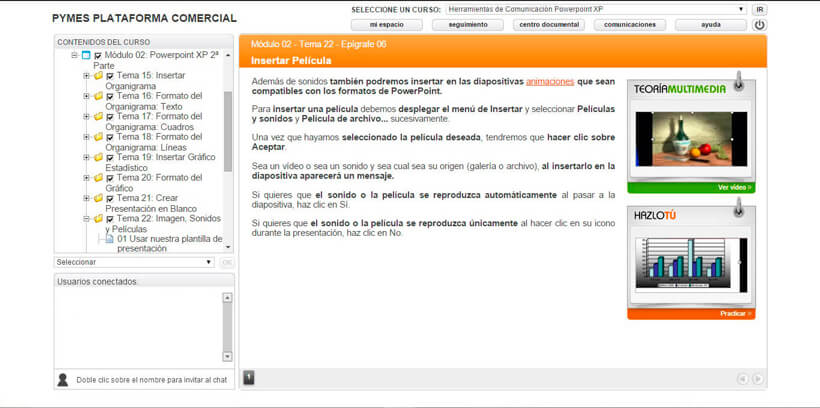Image resolution: width=820 pixels, height=408 pixels.
Task: Open the 'comunicaciones' menu
Action: point(630,25)
